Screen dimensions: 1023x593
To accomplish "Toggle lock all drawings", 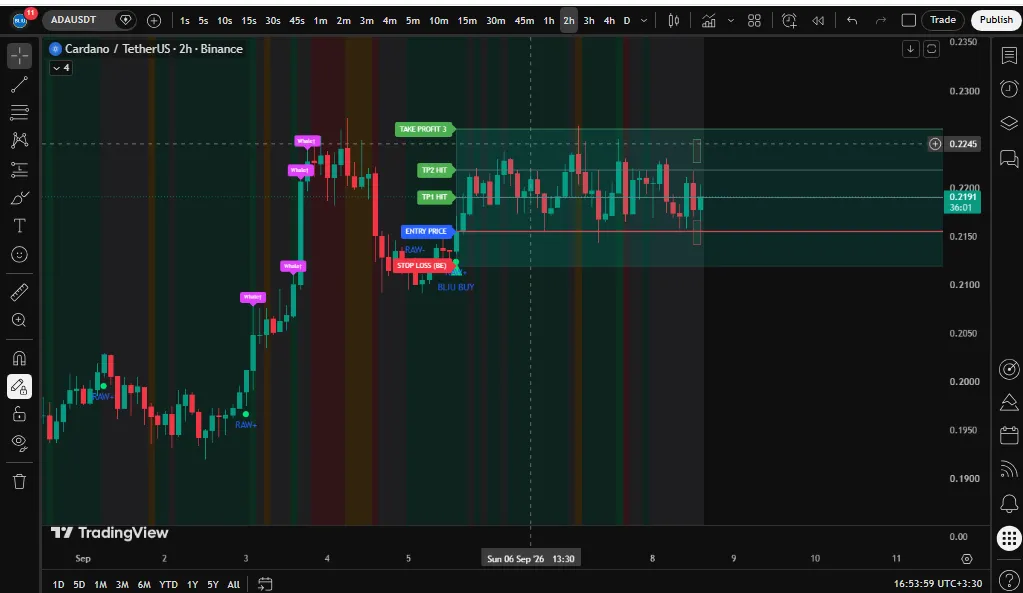I will click(x=20, y=415).
